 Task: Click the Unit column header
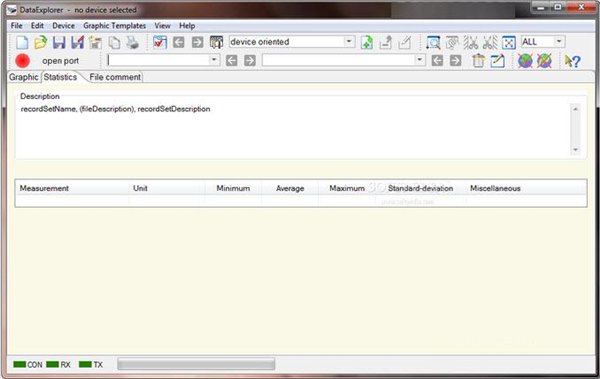[167, 188]
